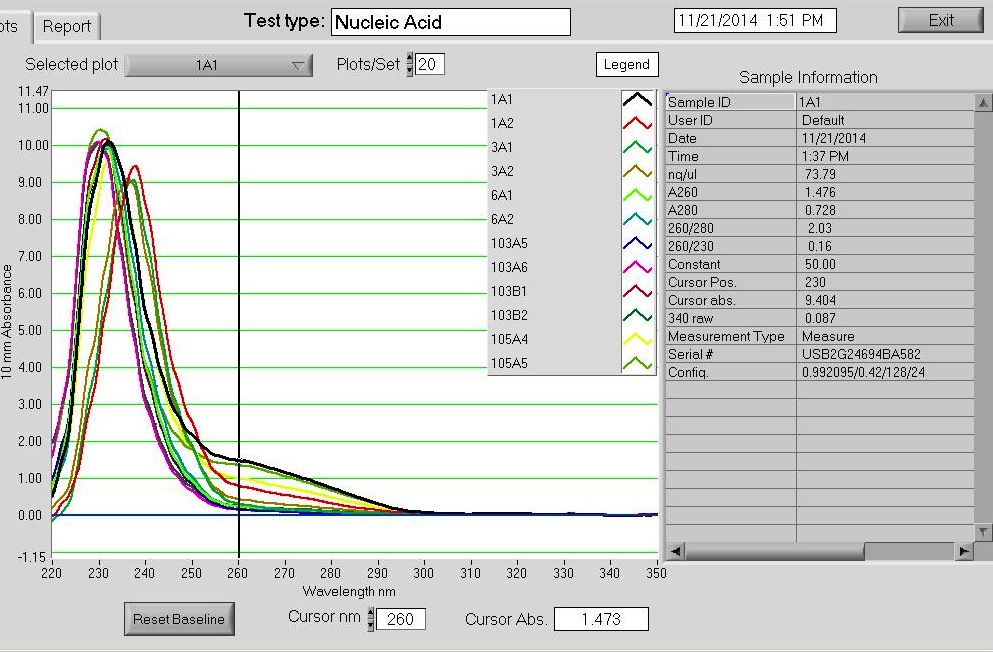Click the red line icon for 1A2

click(x=637, y=123)
